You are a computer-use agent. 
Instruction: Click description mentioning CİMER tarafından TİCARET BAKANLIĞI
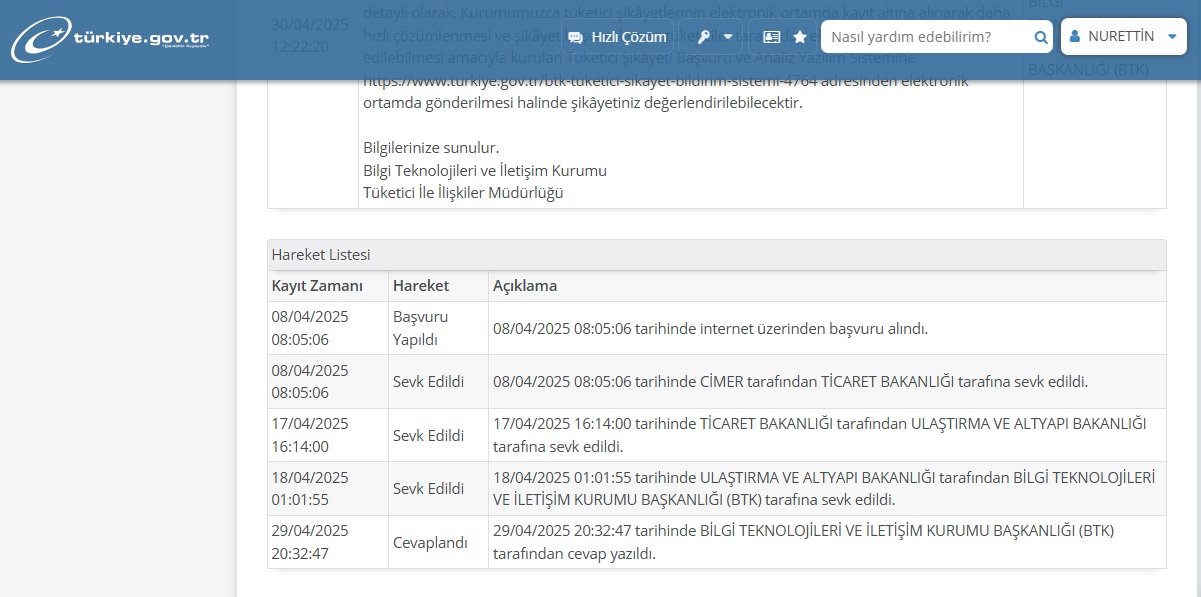click(x=790, y=382)
